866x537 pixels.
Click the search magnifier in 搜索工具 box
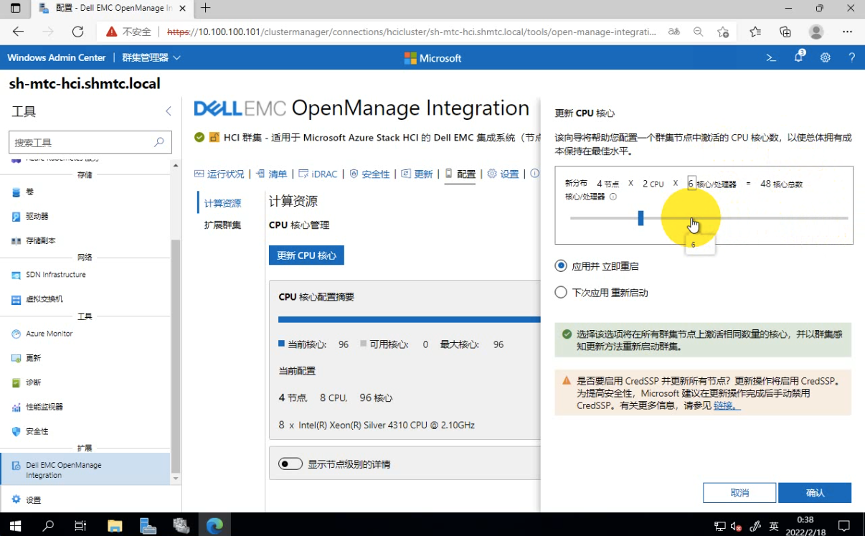tap(159, 142)
